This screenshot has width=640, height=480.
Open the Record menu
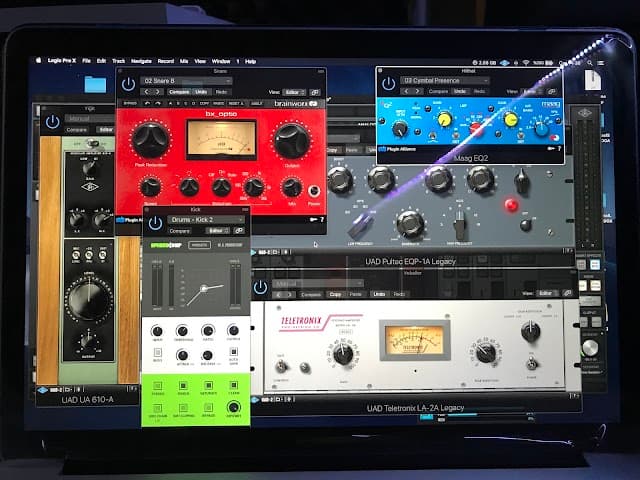coord(166,61)
